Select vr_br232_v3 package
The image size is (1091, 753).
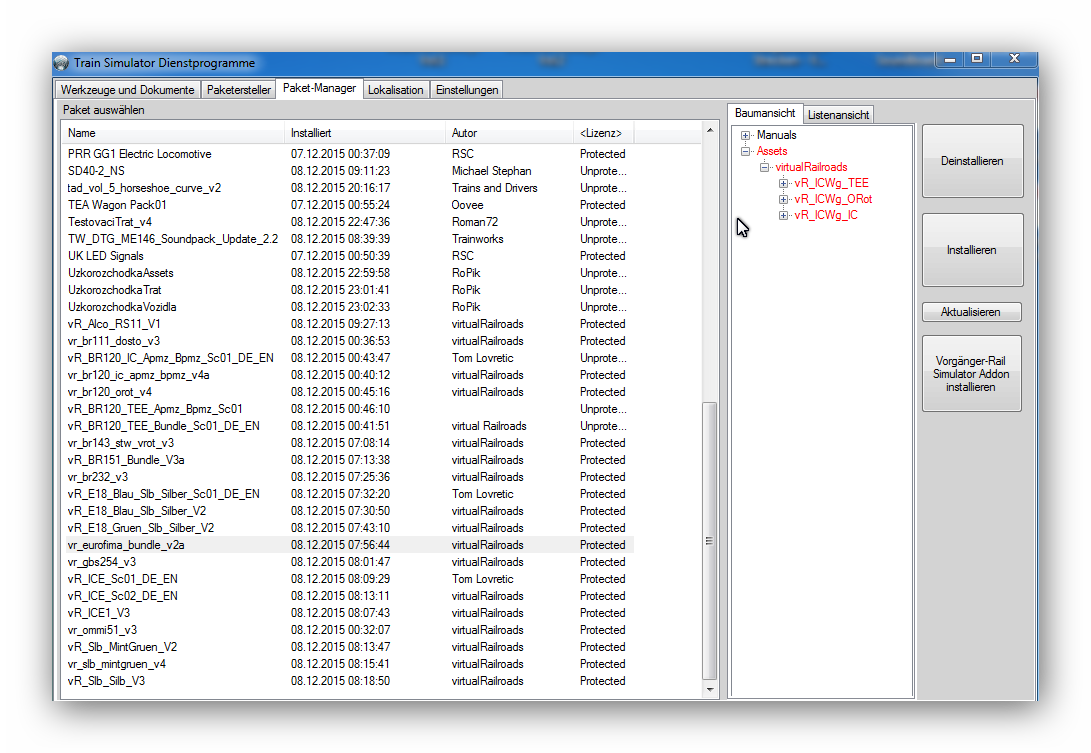point(348,477)
